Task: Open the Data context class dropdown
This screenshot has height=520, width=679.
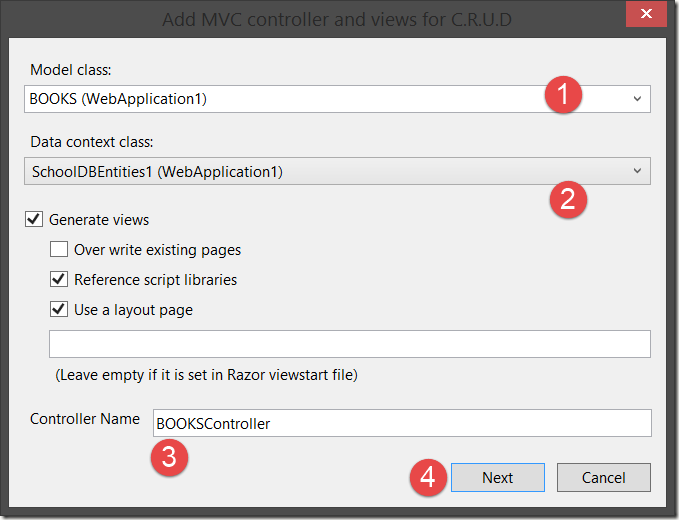Action: [x=337, y=171]
